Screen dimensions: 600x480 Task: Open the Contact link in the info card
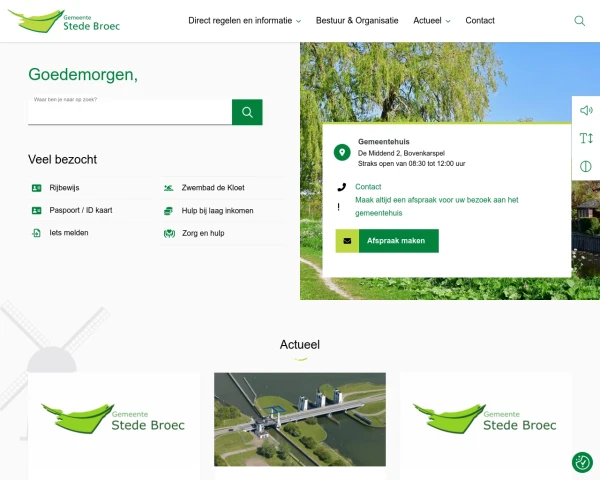[x=368, y=187]
